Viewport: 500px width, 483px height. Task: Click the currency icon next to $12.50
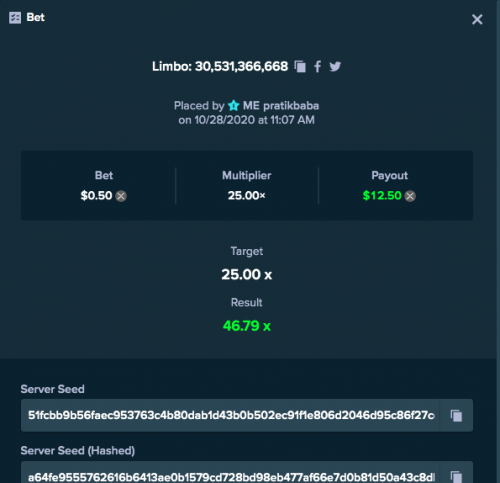(410, 196)
